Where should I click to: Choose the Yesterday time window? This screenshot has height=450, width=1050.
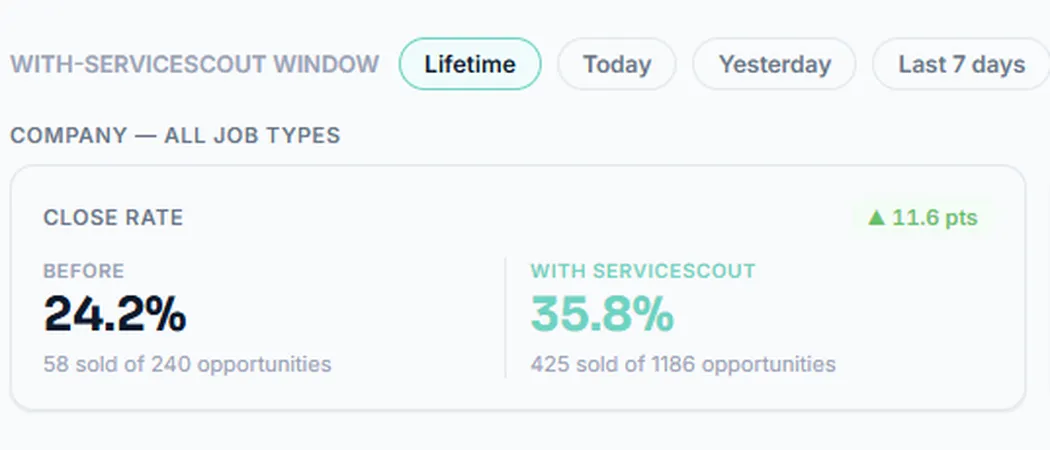[x=774, y=64]
